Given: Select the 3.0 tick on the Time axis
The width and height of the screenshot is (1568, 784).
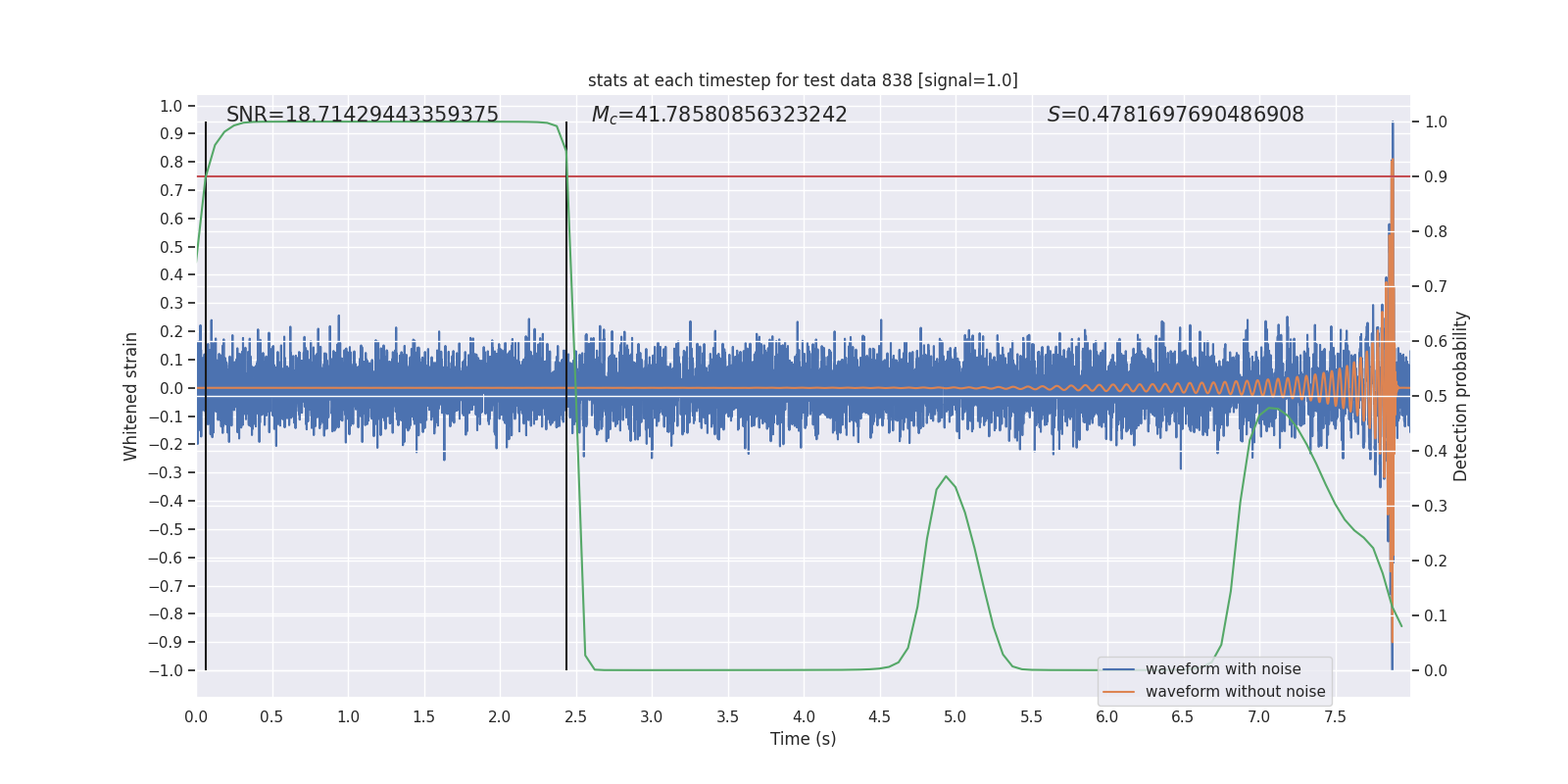Looking at the screenshot, I should [x=652, y=716].
